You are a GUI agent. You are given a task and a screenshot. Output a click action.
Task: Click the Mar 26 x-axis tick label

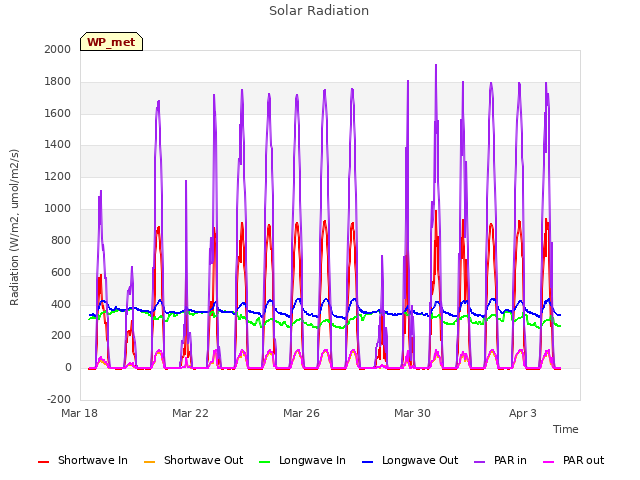[301, 413]
